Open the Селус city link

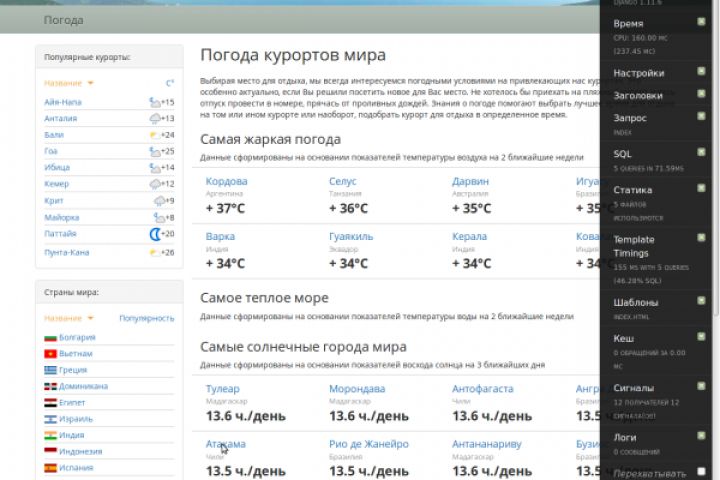343,181
